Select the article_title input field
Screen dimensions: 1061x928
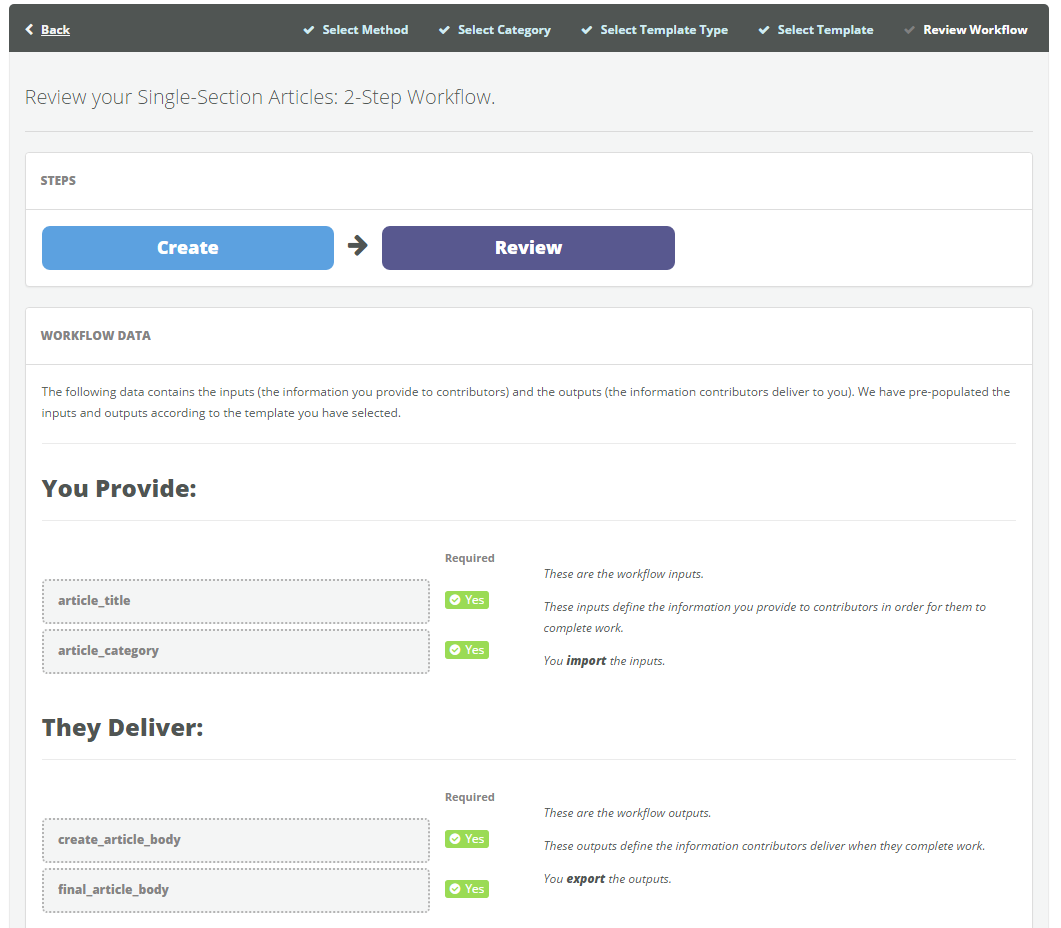(x=235, y=601)
